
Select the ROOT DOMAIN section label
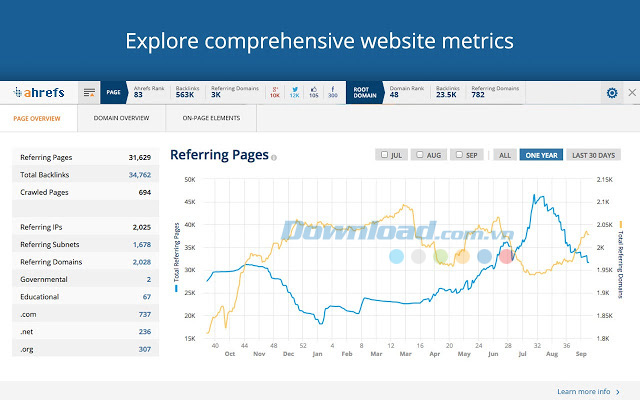365,92
